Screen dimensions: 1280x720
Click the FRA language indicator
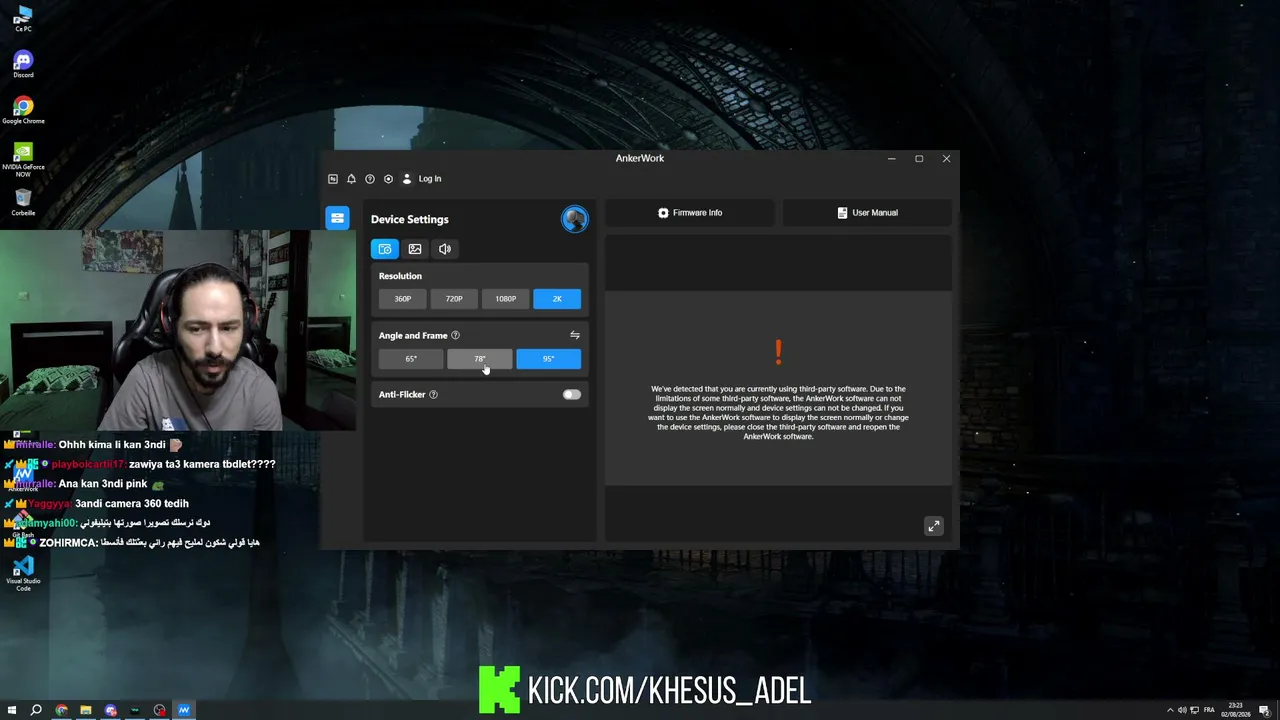coord(1210,710)
